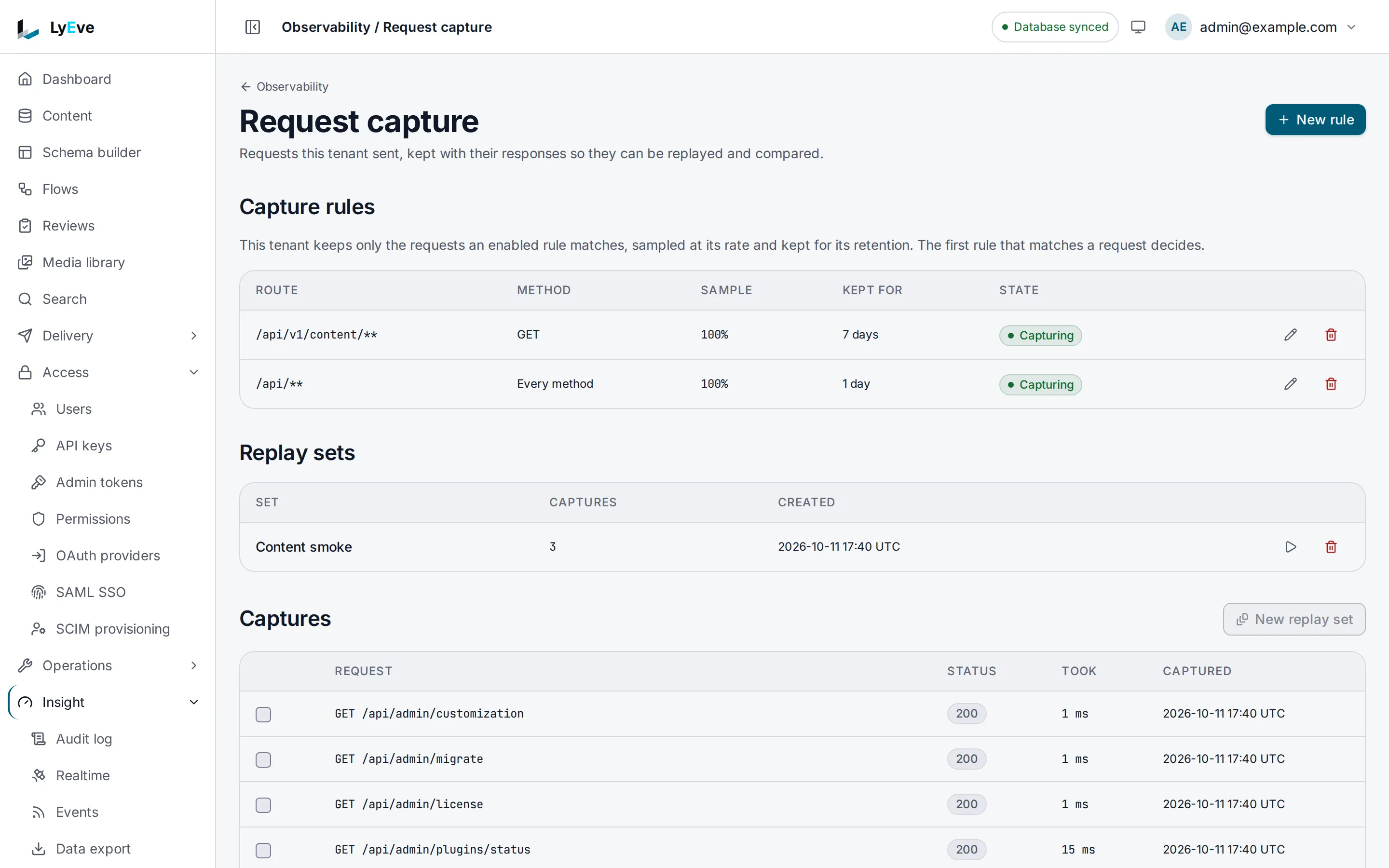Click the Content smoke set name
This screenshot has width=1389, height=868.
click(304, 547)
